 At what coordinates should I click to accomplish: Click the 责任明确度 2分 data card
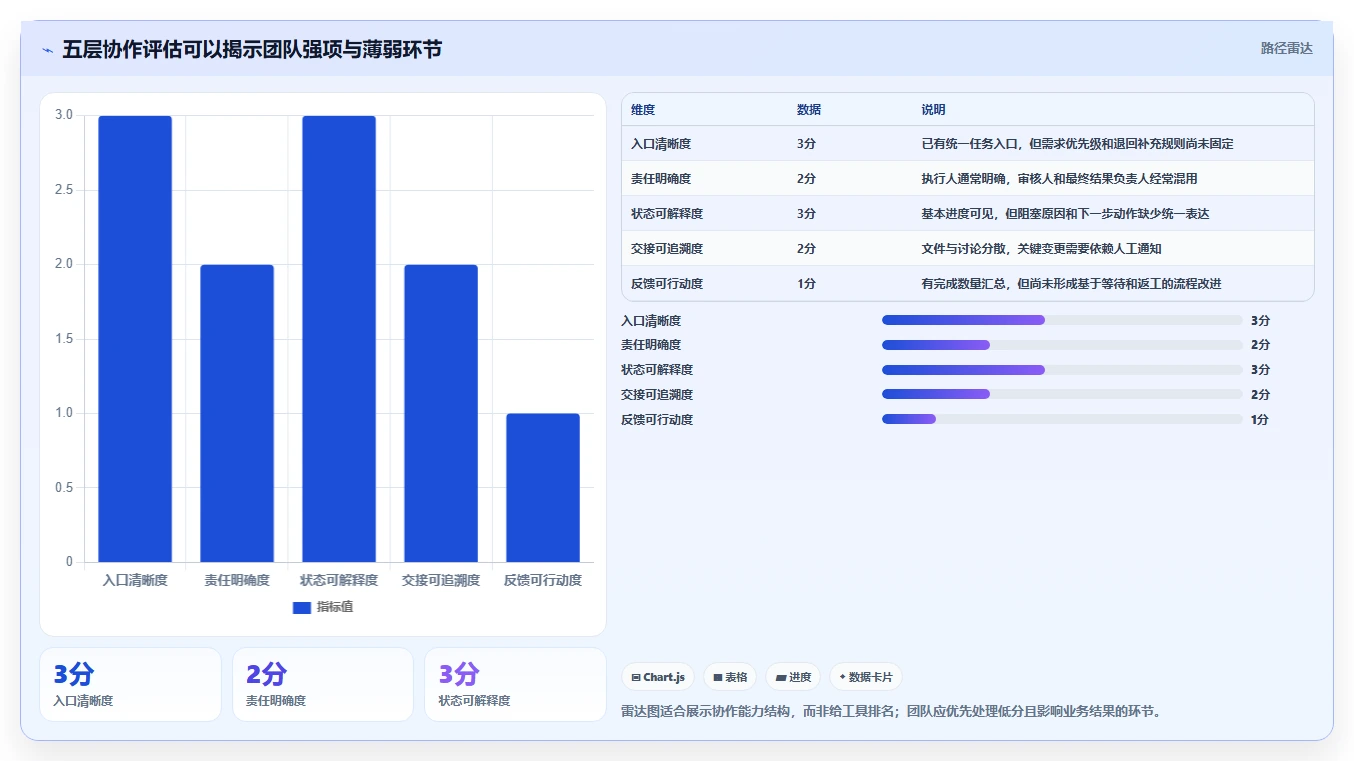point(323,684)
